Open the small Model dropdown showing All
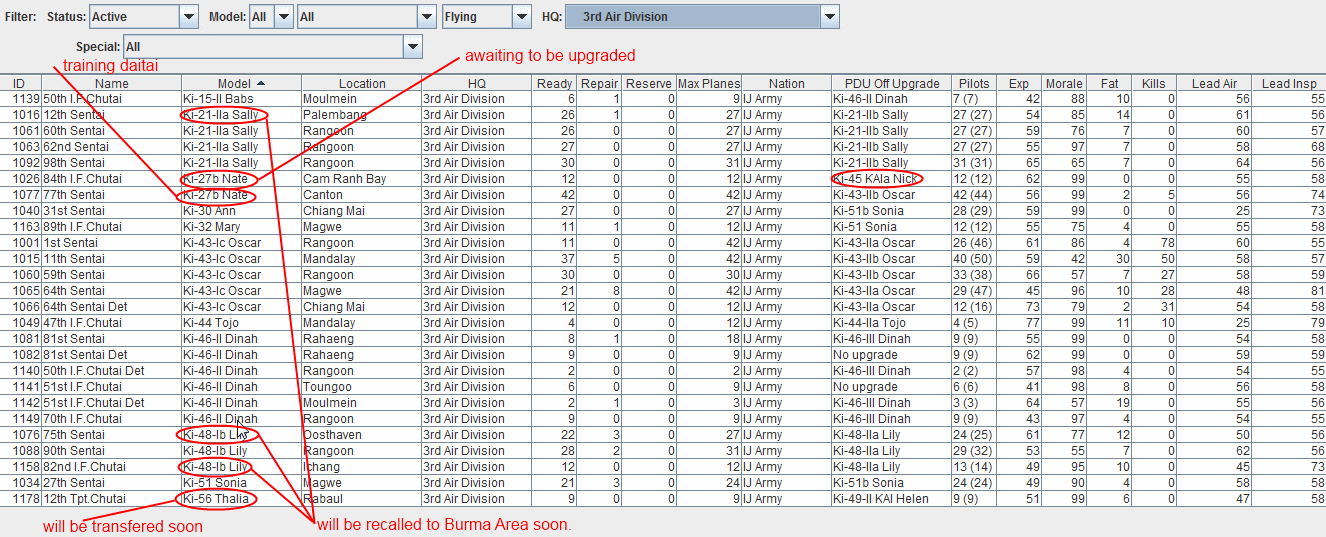The width and height of the screenshot is (1326, 537). coord(271,16)
